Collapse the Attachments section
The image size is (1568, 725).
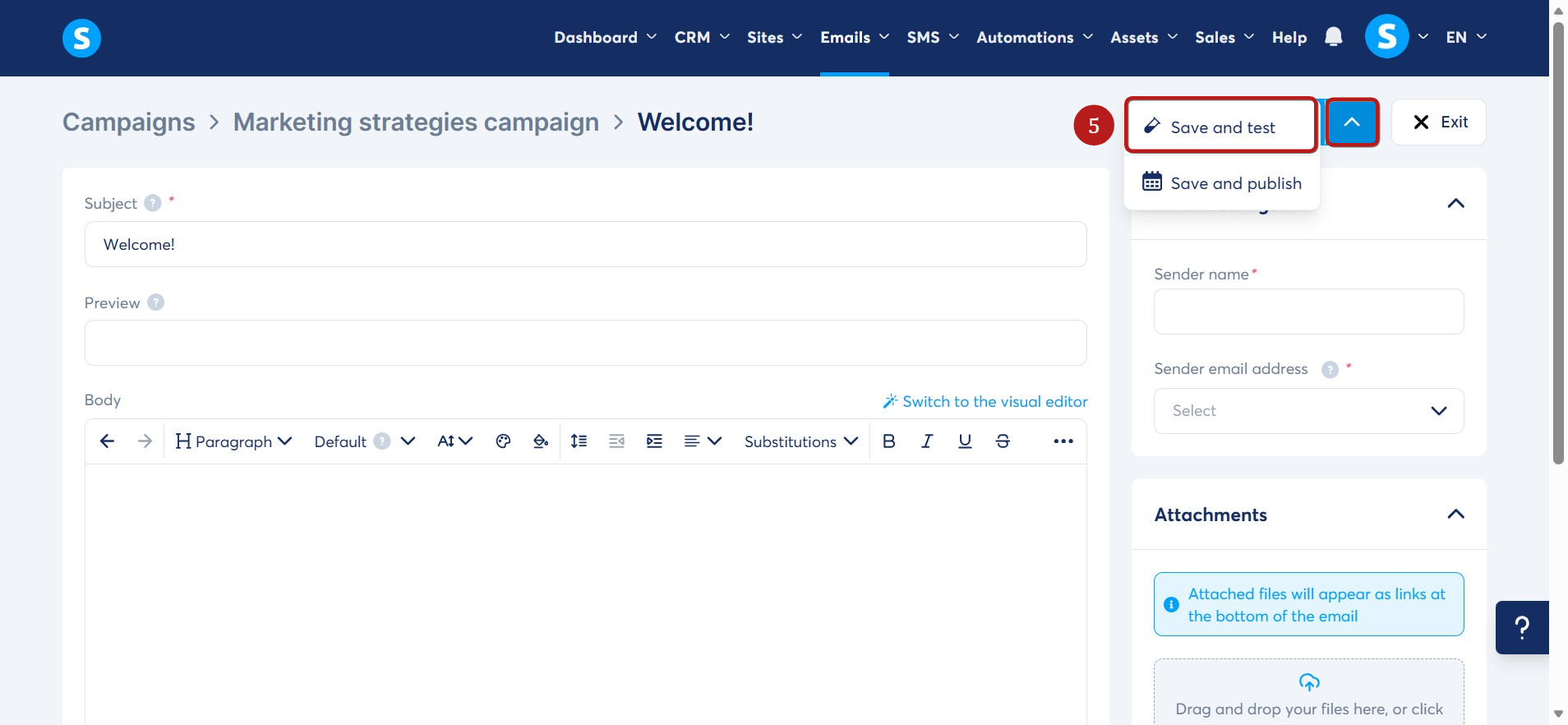click(x=1455, y=515)
